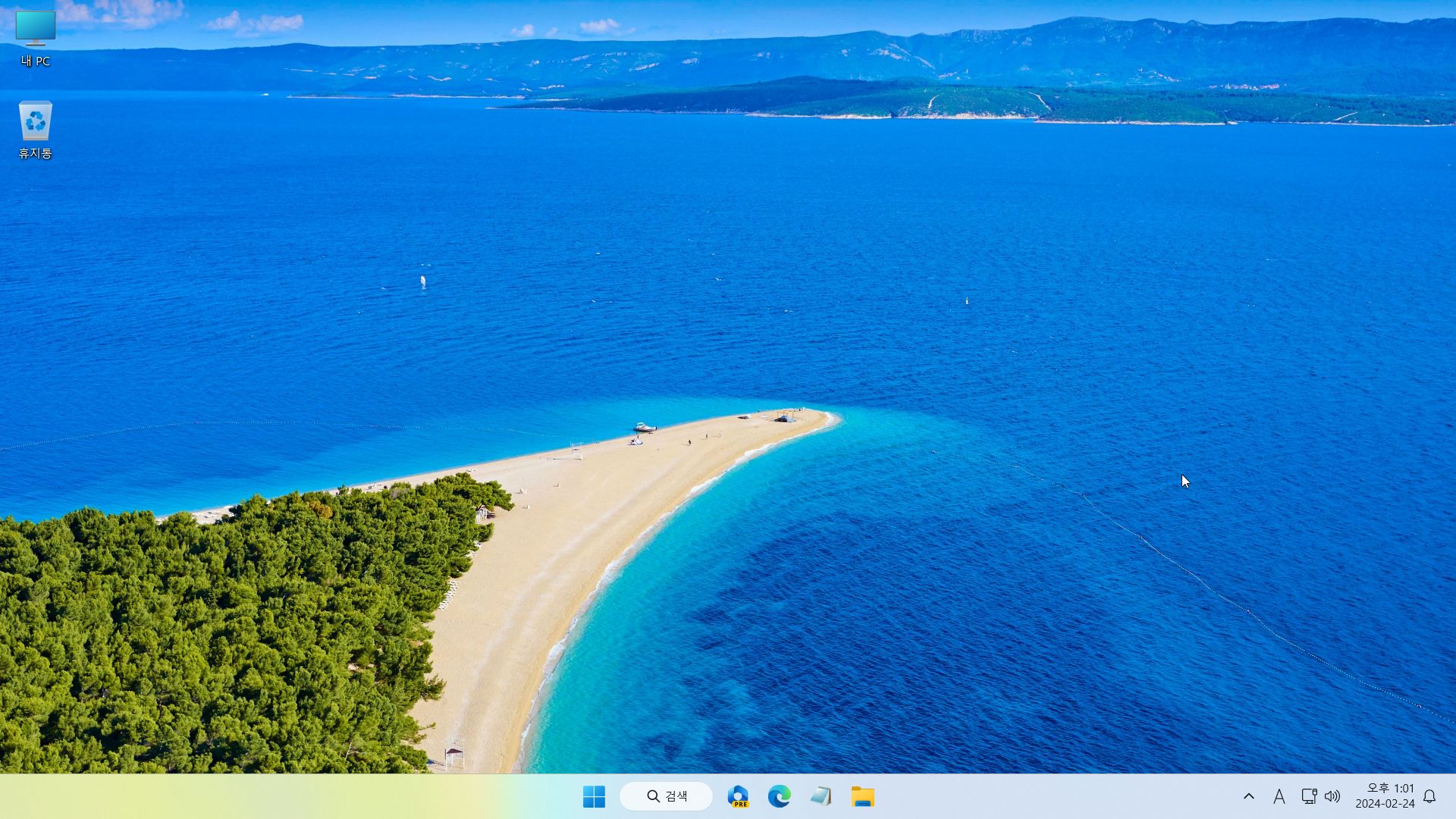This screenshot has height=819, width=1456.
Task: Select the 내 PC desktop icon
Action: 36,39
